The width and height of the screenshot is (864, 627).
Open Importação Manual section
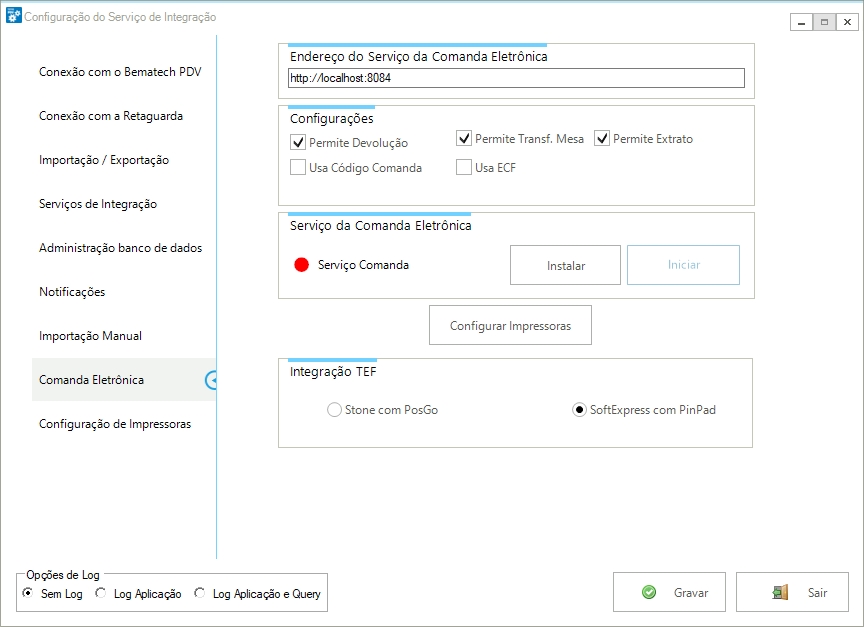[90, 336]
